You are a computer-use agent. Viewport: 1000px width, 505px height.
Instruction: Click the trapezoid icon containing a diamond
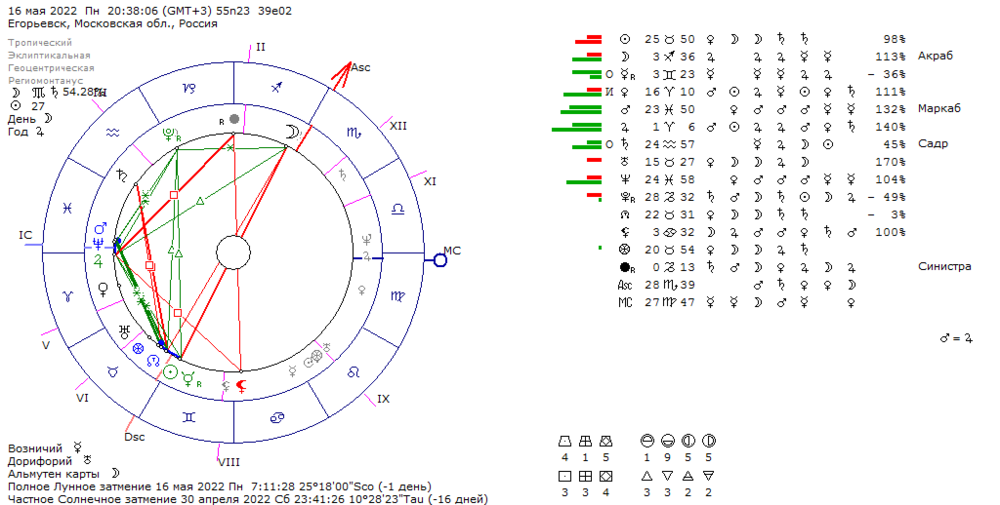tap(606, 441)
